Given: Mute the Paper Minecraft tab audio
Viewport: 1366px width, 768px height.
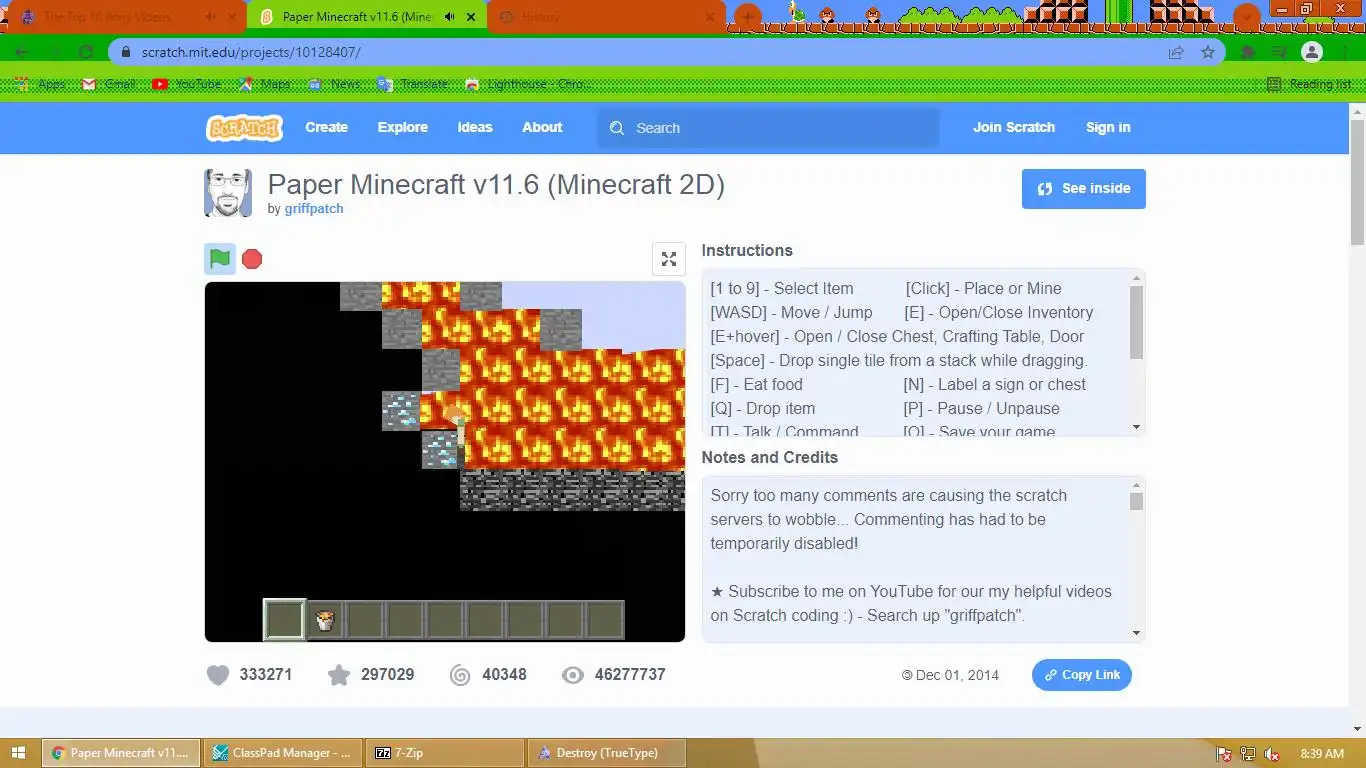Looking at the screenshot, I should (x=449, y=17).
